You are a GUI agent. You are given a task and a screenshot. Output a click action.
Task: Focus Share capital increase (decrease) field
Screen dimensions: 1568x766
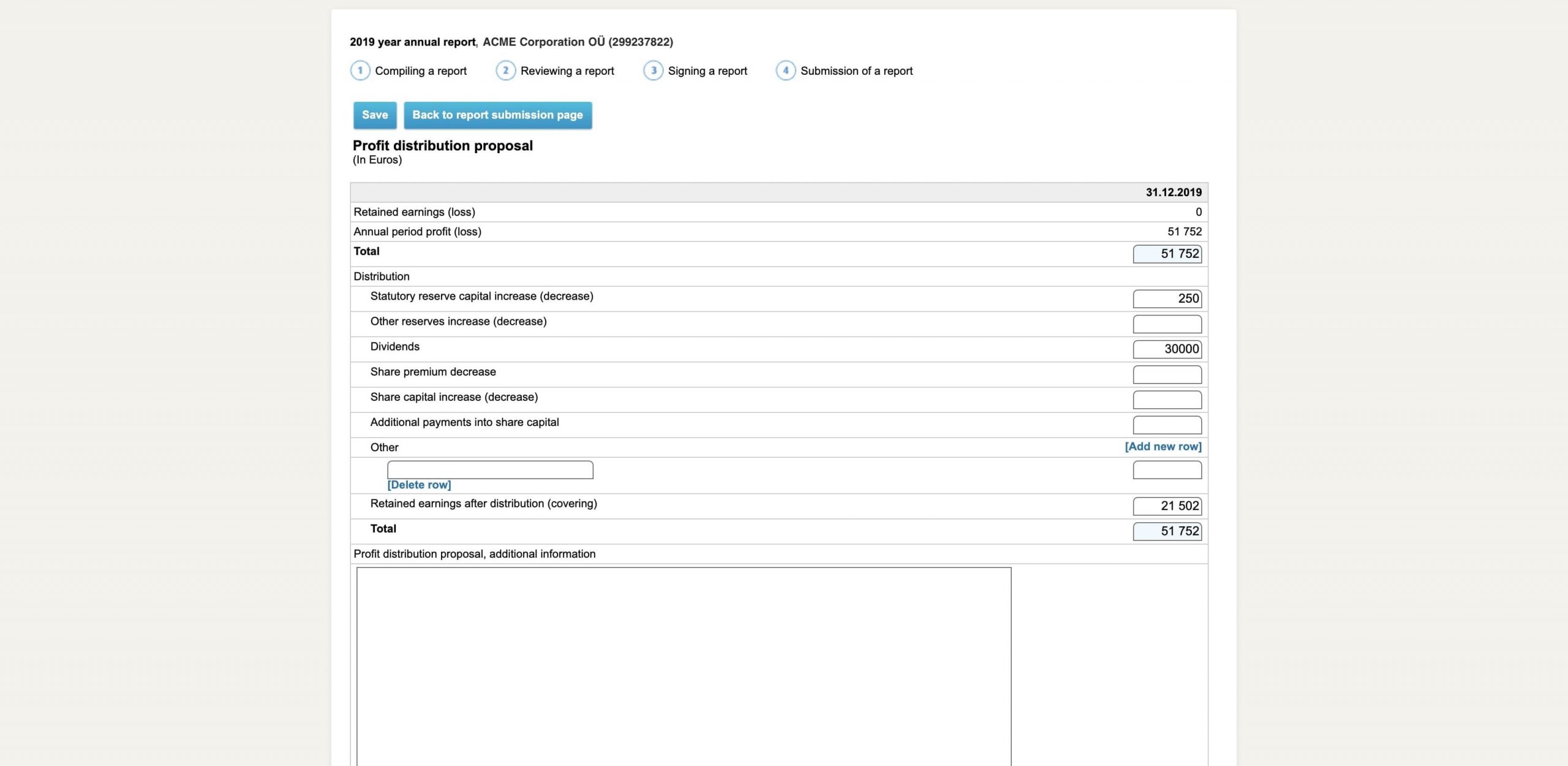click(x=1167, y=400)
